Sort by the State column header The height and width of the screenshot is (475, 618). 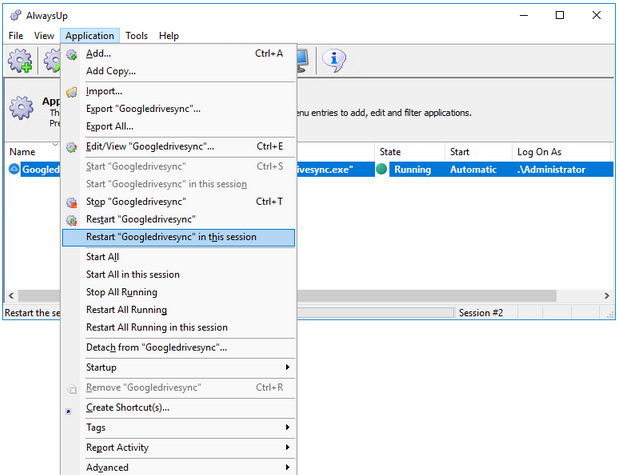click(x=410, y=152)
